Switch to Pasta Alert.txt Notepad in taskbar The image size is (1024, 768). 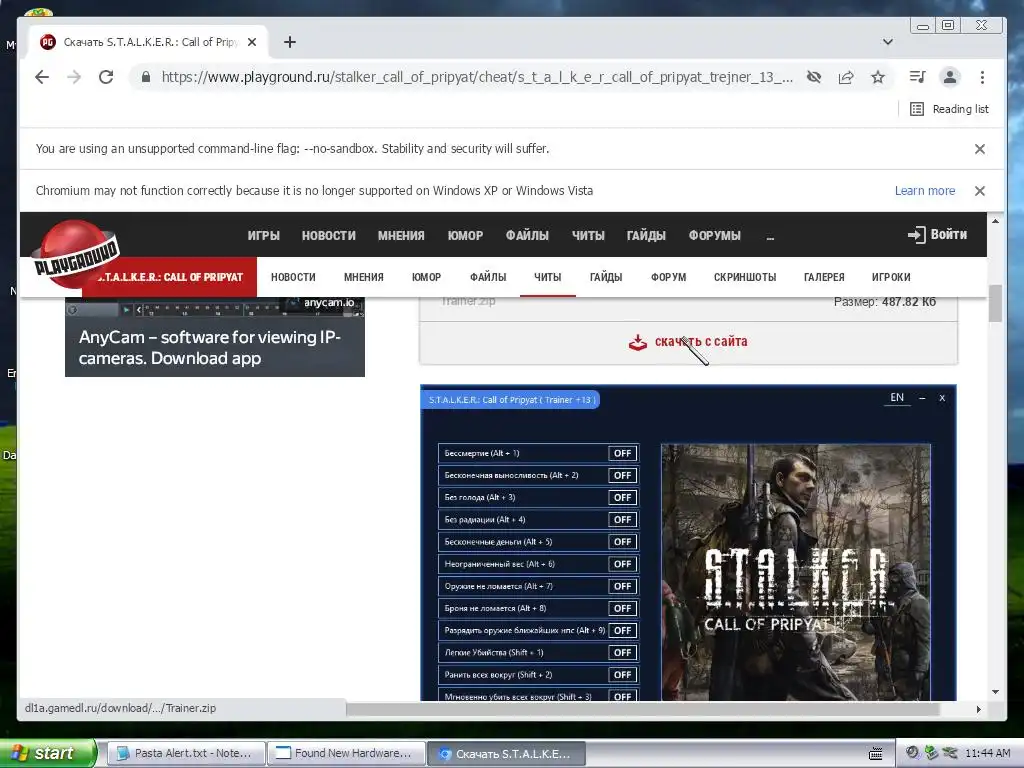pyautogui.click(x=185, y=754)
